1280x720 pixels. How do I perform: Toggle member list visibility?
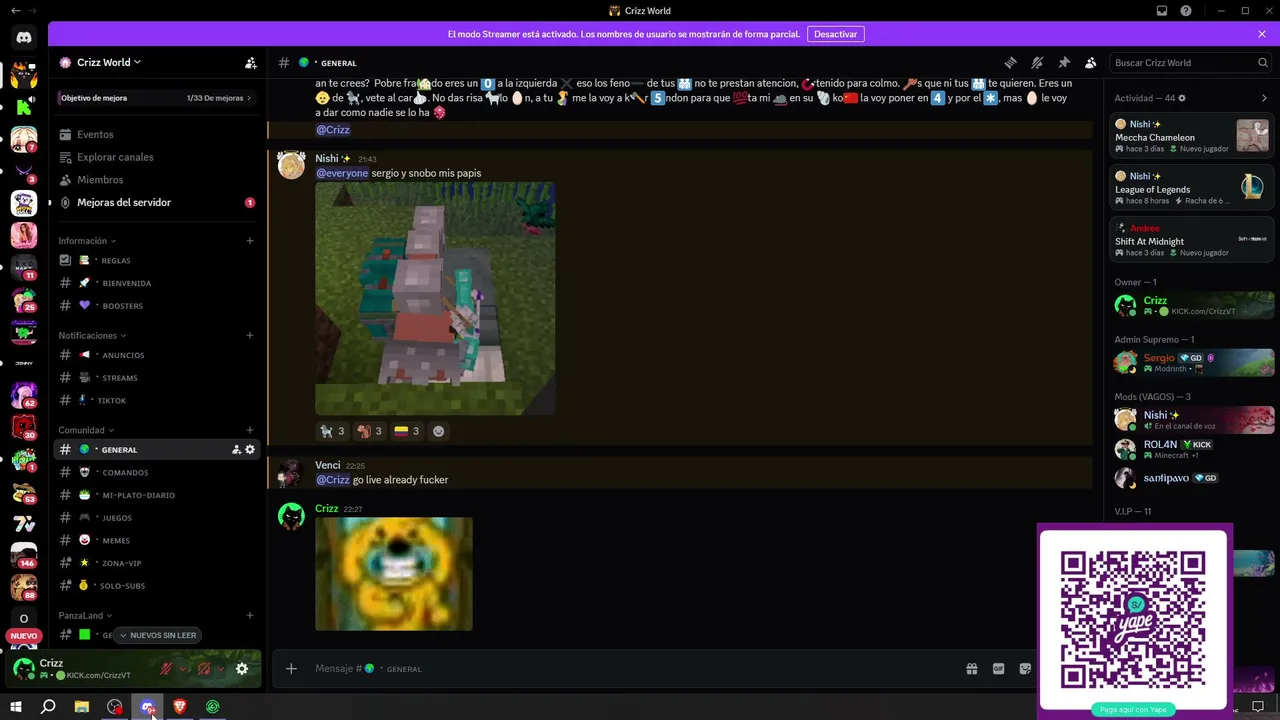pyautogui.click(x=1091, y=63)
